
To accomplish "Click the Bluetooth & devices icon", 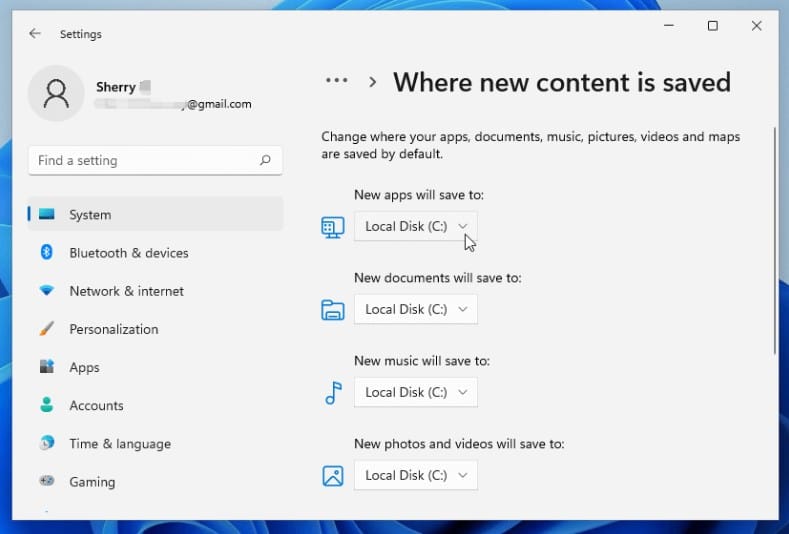I will (46, 253).
